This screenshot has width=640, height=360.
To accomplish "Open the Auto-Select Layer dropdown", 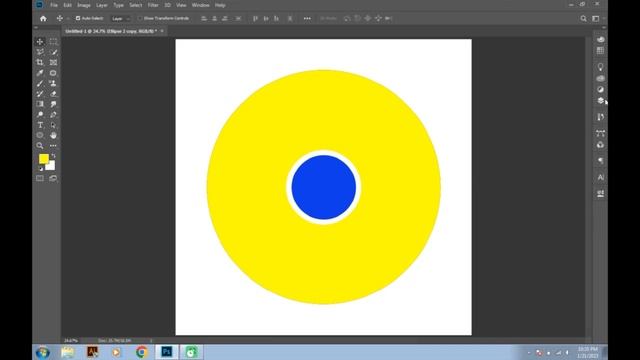I will (121, 19).
